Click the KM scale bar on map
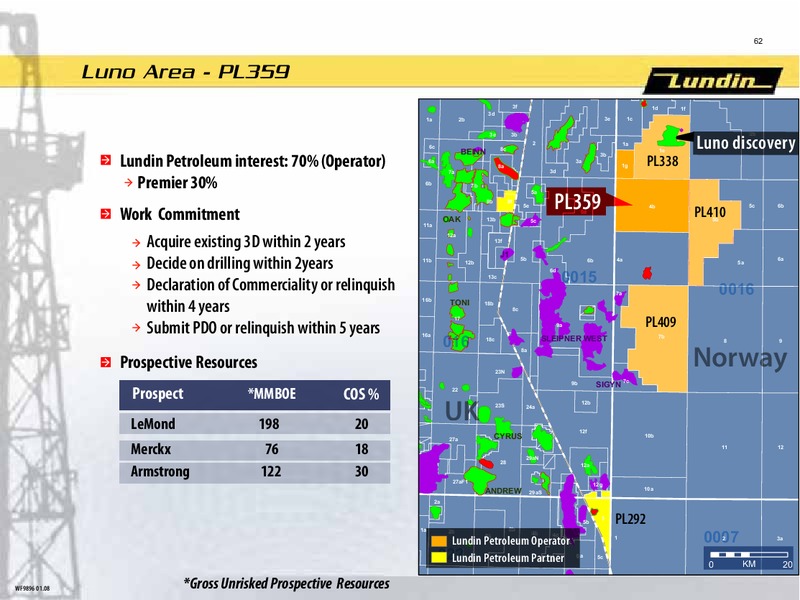Image resolution: width=800 pixels, height=600 pixels. point(748,559)
